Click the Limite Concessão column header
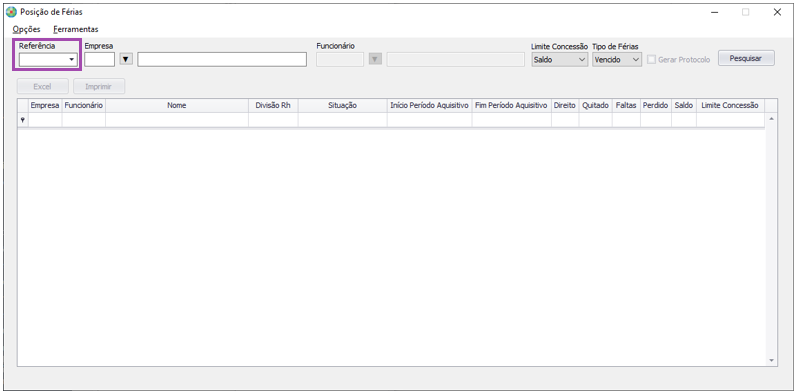This screenshot has width=796, height=392. point(730,106)
